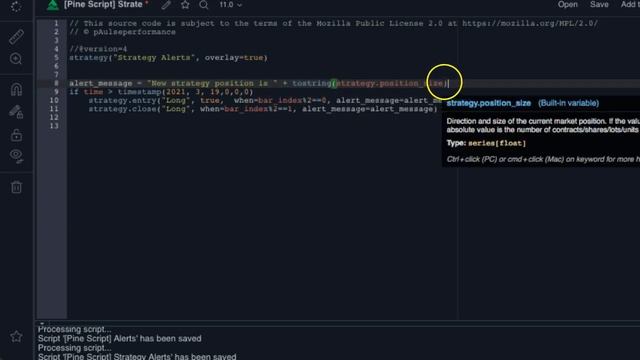Click the strategy.entry line of code
640x360 pixels.
click(x=264, y=100)
